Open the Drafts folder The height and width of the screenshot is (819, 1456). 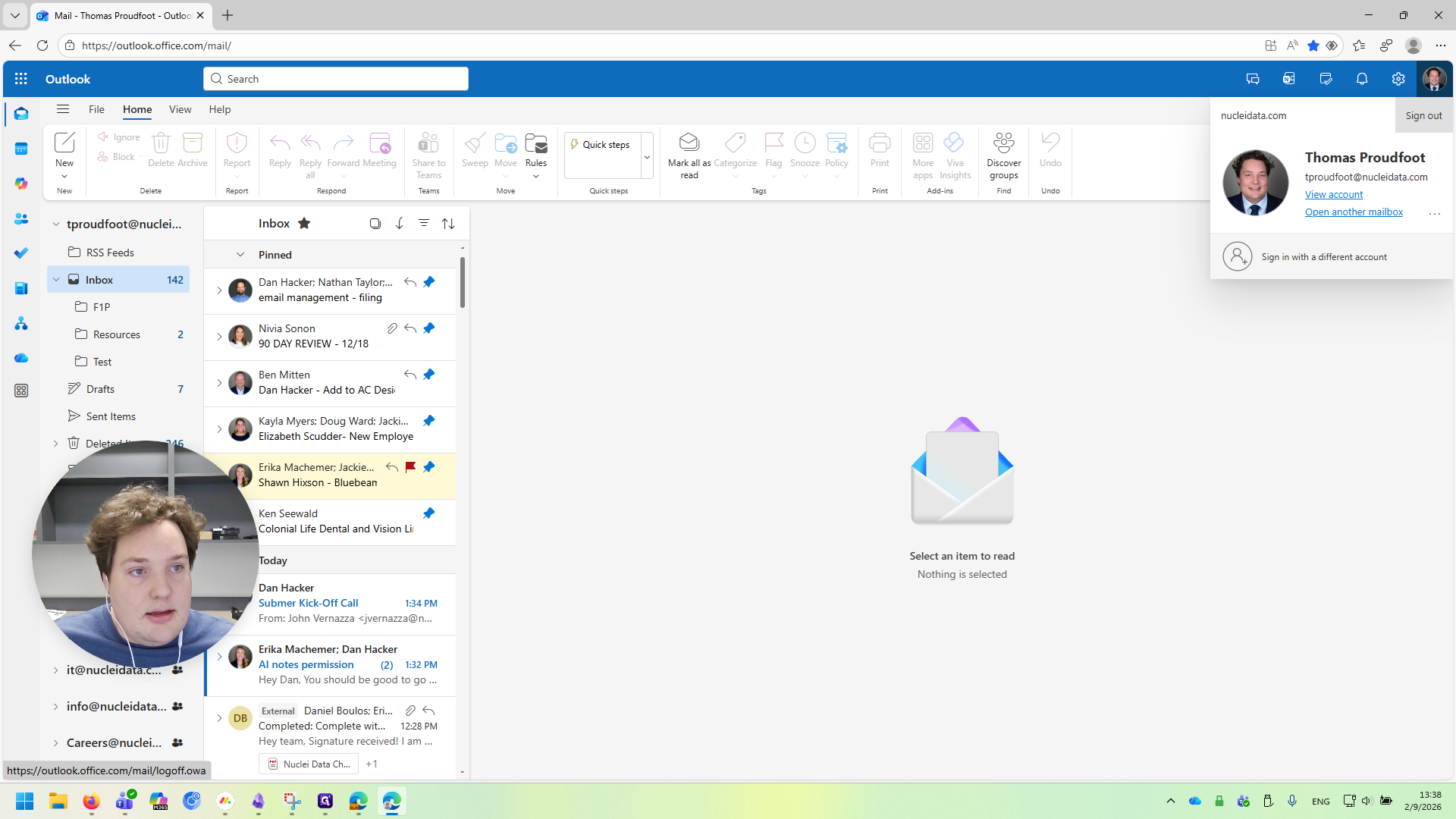coord(118,389)
